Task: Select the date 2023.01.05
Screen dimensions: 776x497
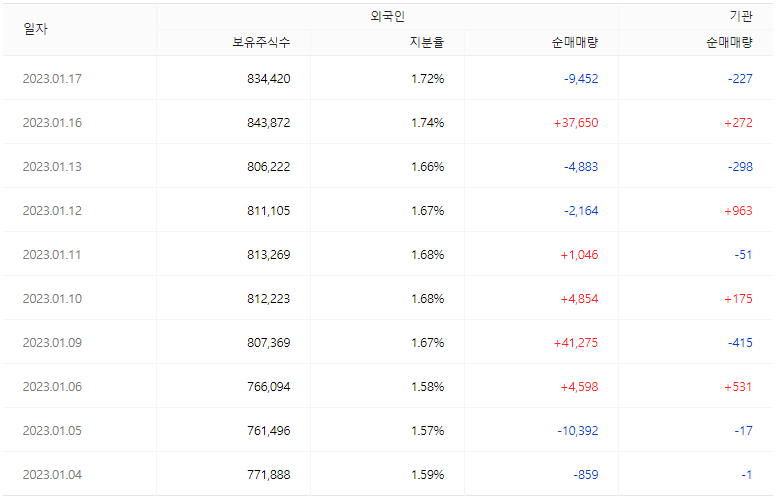Action: coord(52,431)
